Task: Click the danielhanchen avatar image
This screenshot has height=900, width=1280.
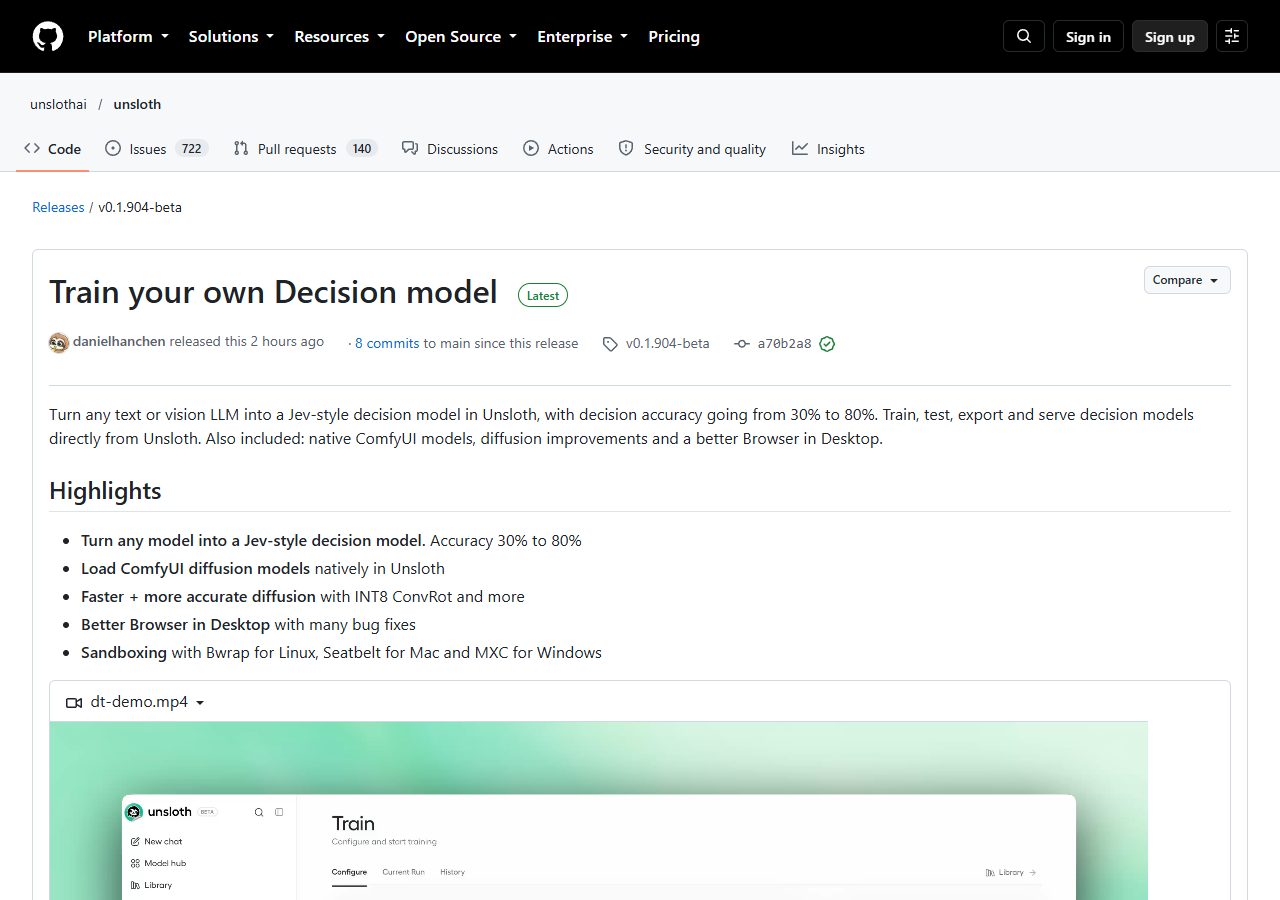Action: (59, 343)
